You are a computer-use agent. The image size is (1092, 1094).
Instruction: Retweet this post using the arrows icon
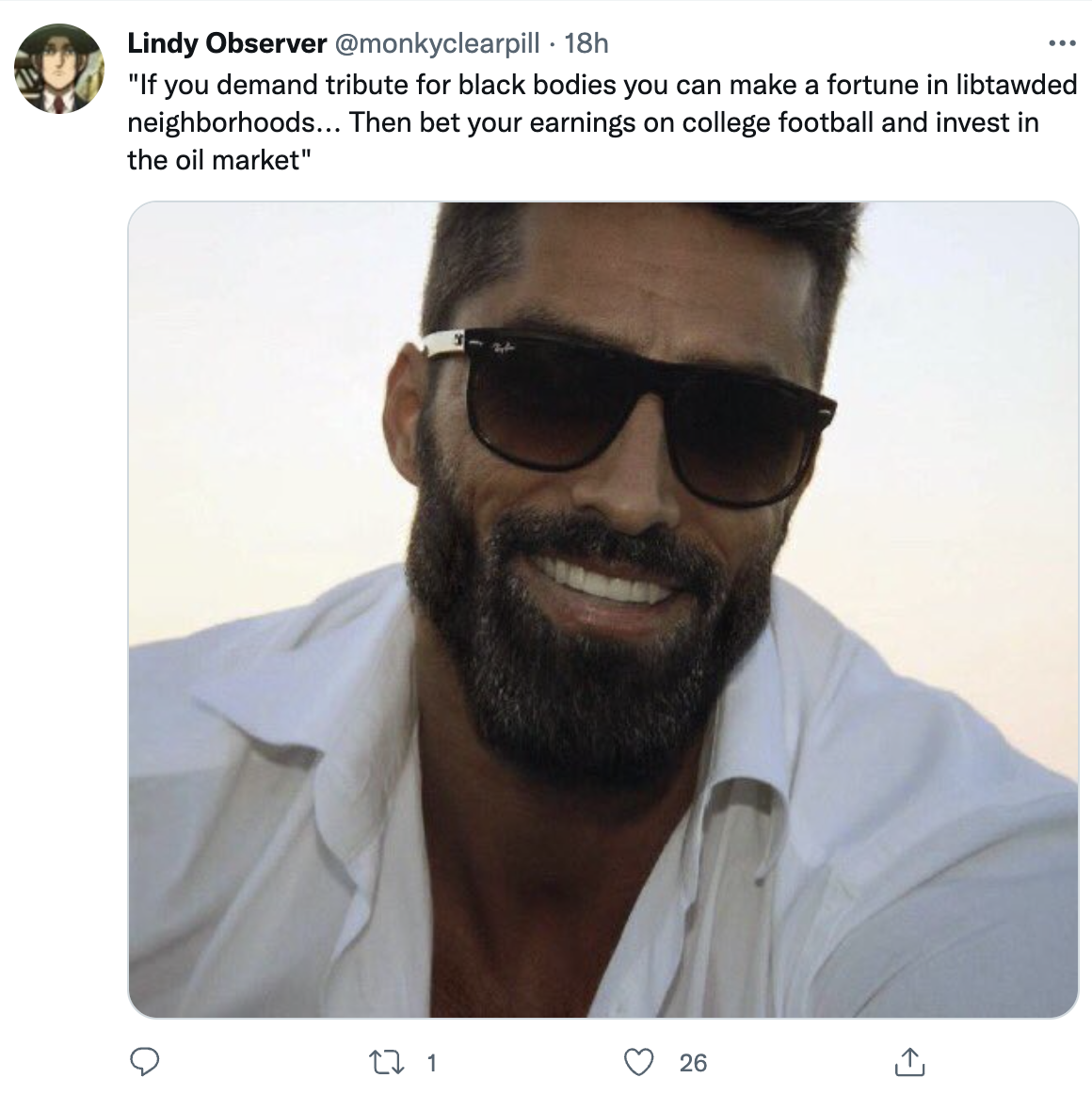[x=386, y=1063]
